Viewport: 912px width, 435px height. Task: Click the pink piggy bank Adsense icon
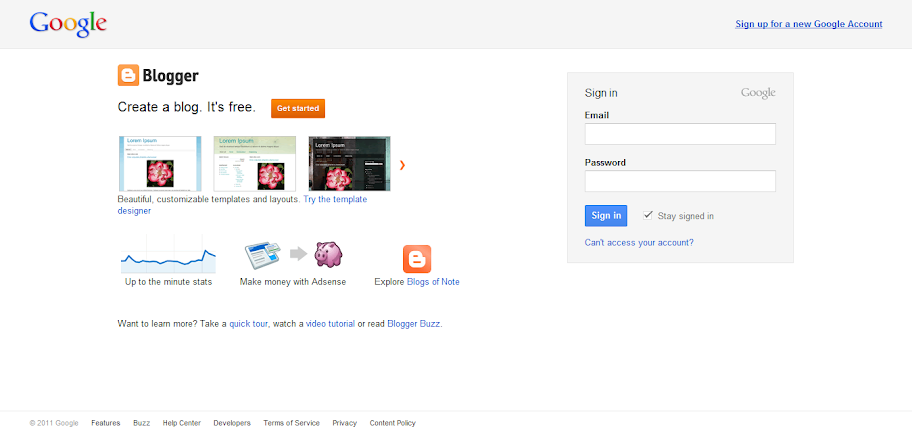point(329,254)
